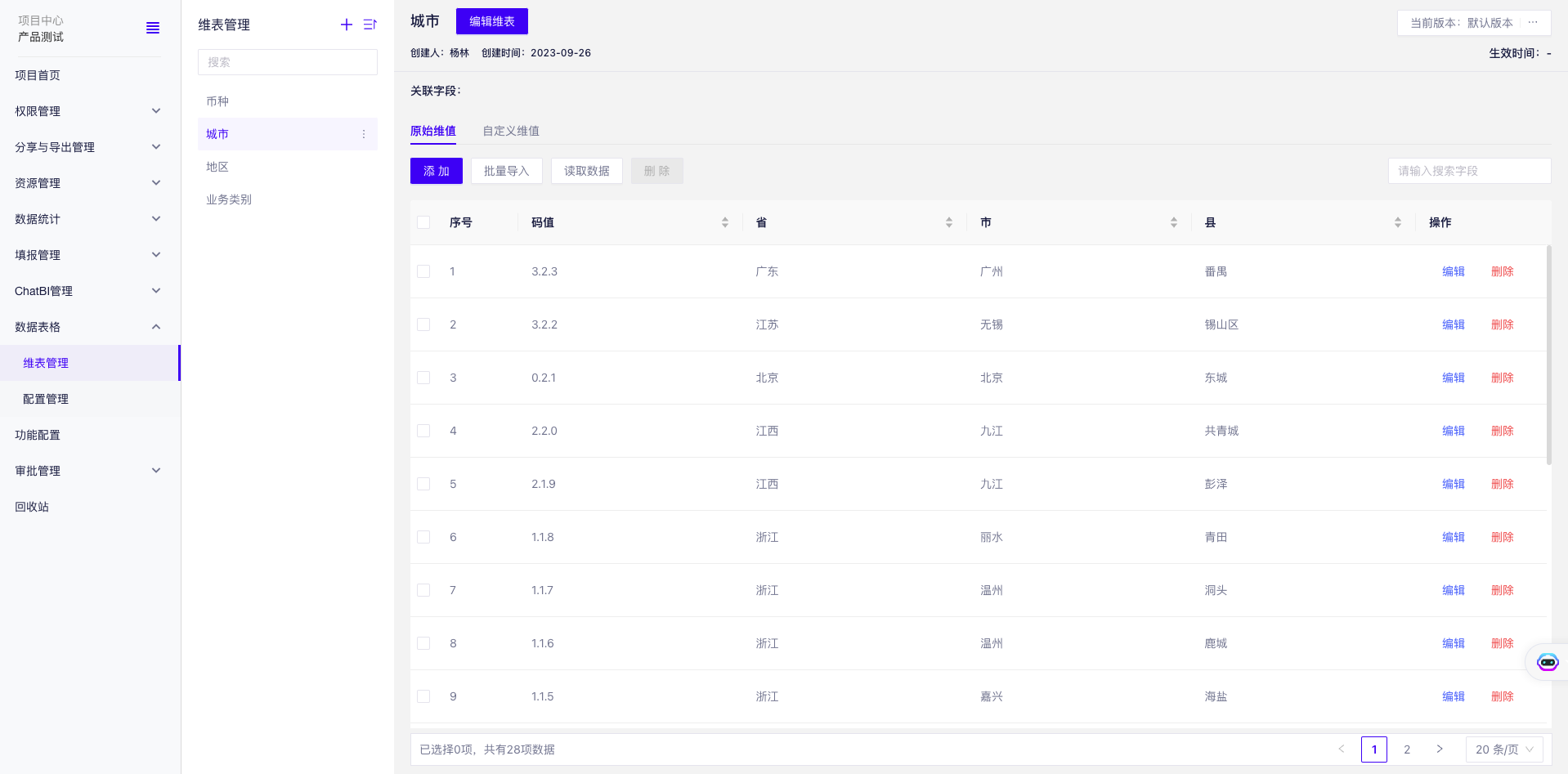Click 批量导入 button
Viewport: 1568px width, 774px height.
tap(507, 171)
